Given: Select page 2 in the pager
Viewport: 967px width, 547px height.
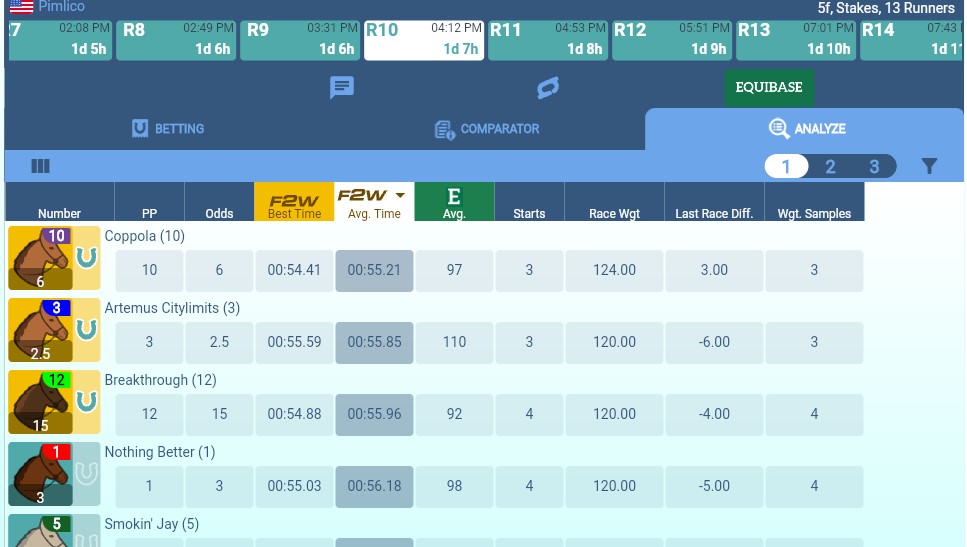Looking at the screenshot, I should click(830, 167).
